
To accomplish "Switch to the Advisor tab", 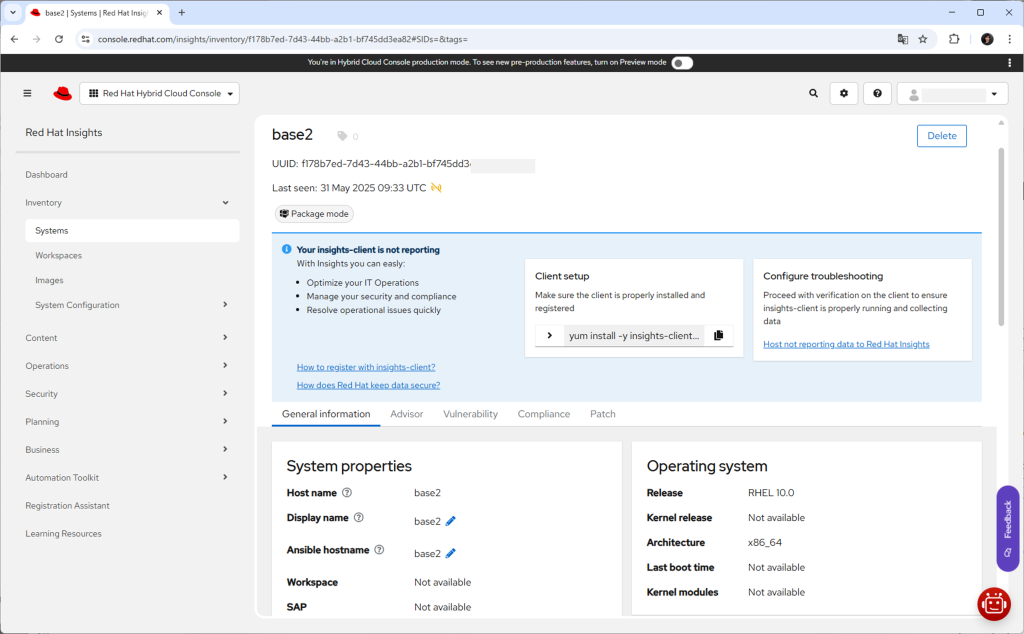I will tap(406, 414).
